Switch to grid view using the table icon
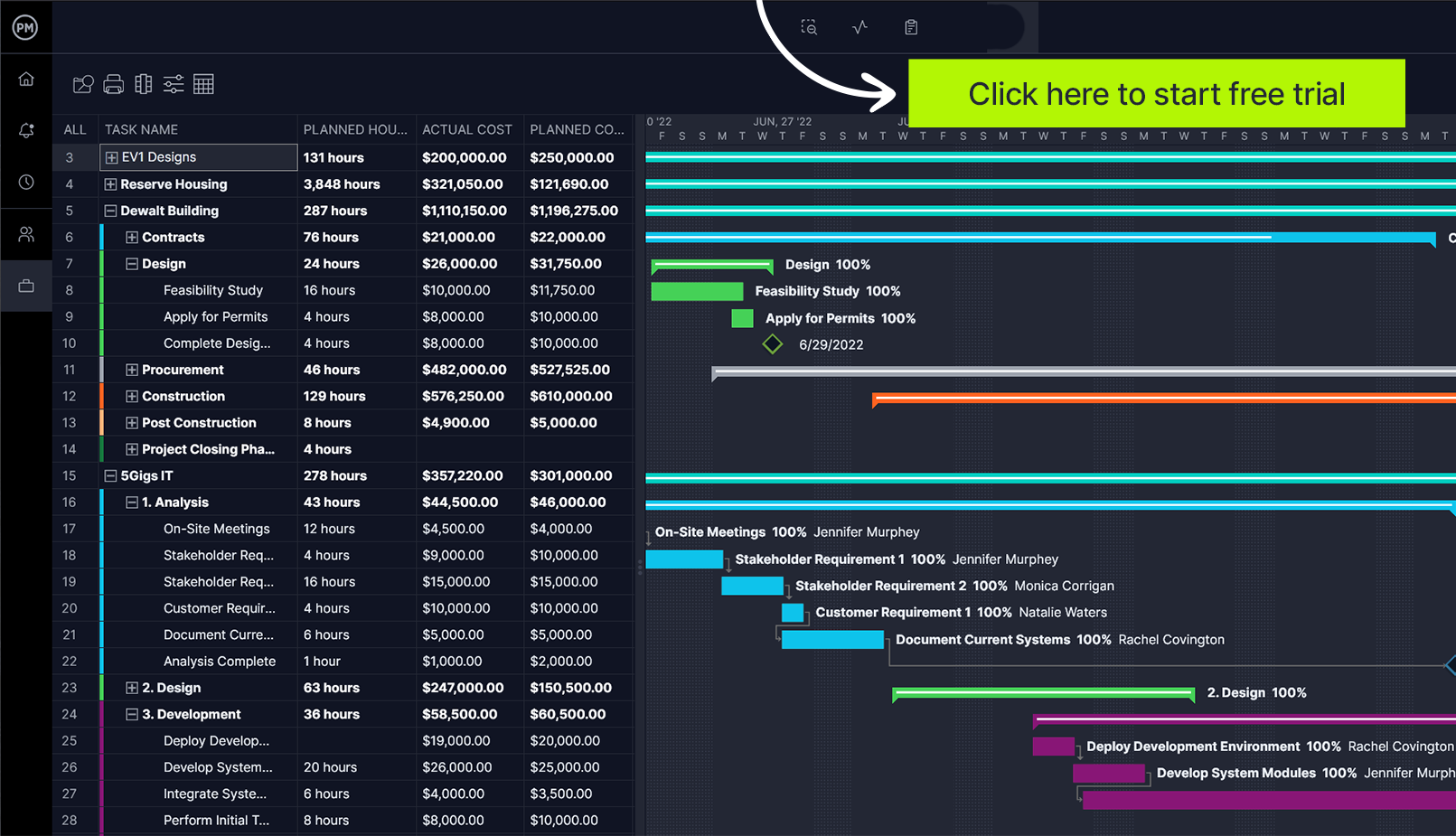This screenshot has width=1456, height=836. click(x=203, y=83)
